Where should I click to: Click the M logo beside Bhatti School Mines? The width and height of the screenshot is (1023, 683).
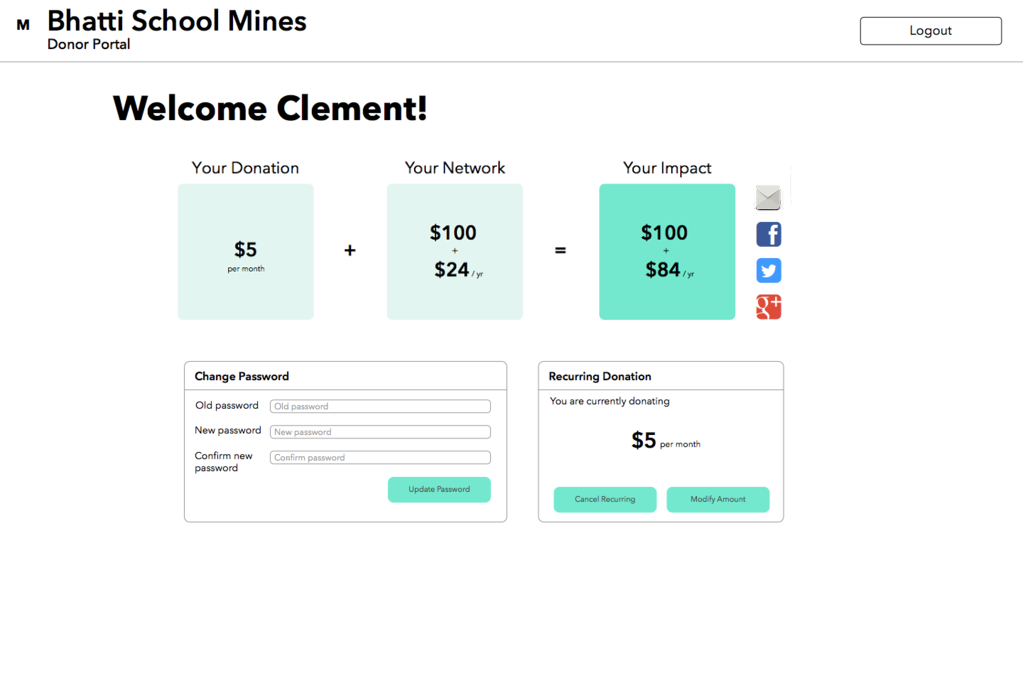[23, 25]
